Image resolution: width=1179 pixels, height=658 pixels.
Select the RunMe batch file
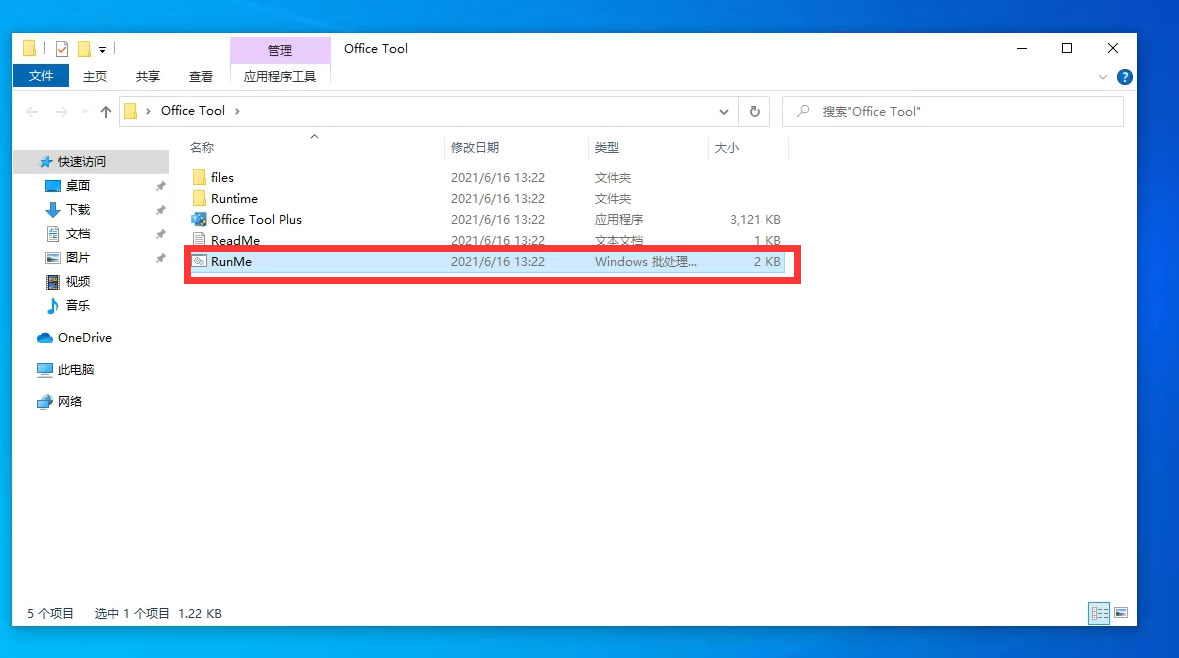click(x=230, y=261)
